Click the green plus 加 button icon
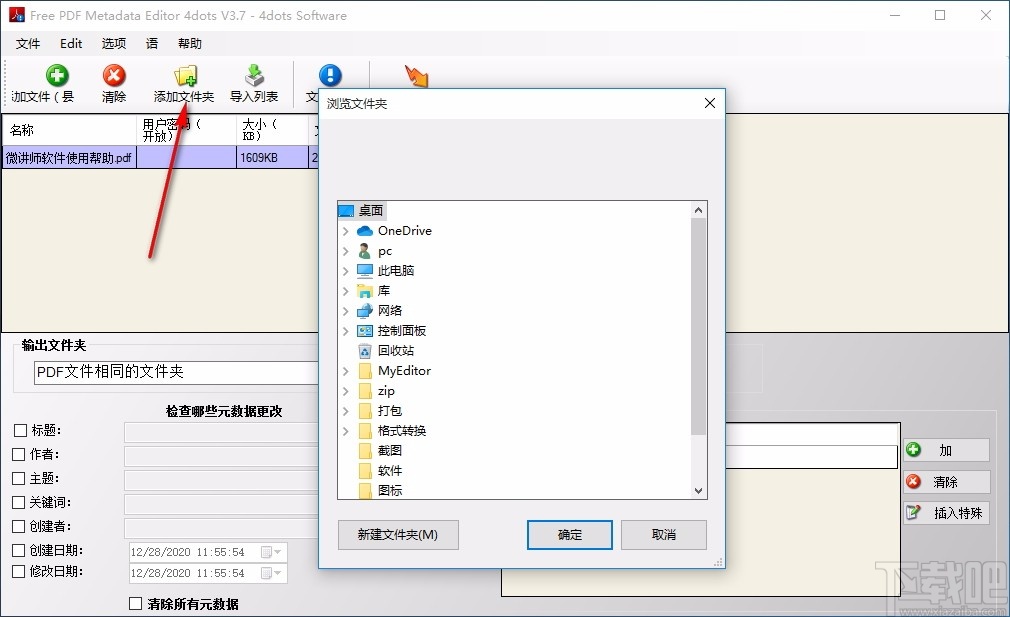 [914, 450]
